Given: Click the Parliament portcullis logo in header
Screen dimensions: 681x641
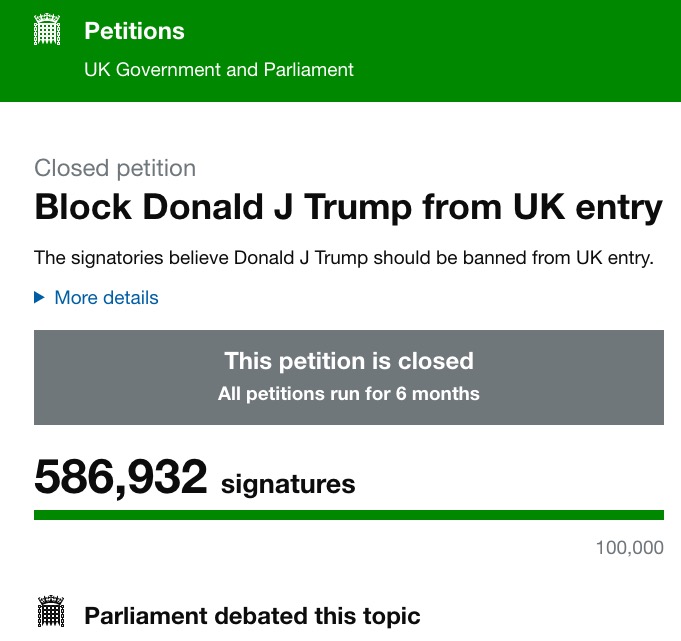Looking at the screenshot, I should click(47, 30).
